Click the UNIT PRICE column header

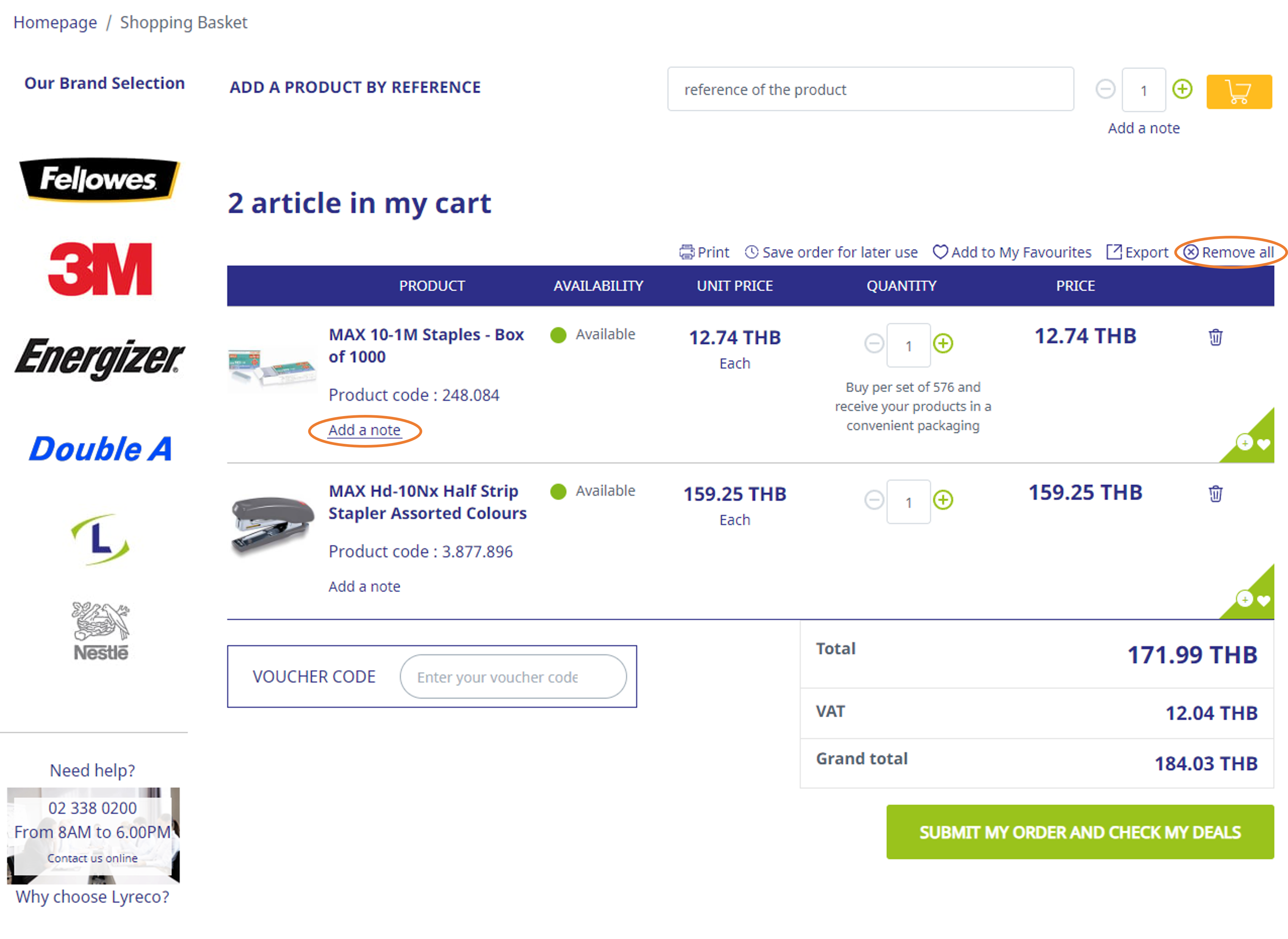[x=735, y=285]
